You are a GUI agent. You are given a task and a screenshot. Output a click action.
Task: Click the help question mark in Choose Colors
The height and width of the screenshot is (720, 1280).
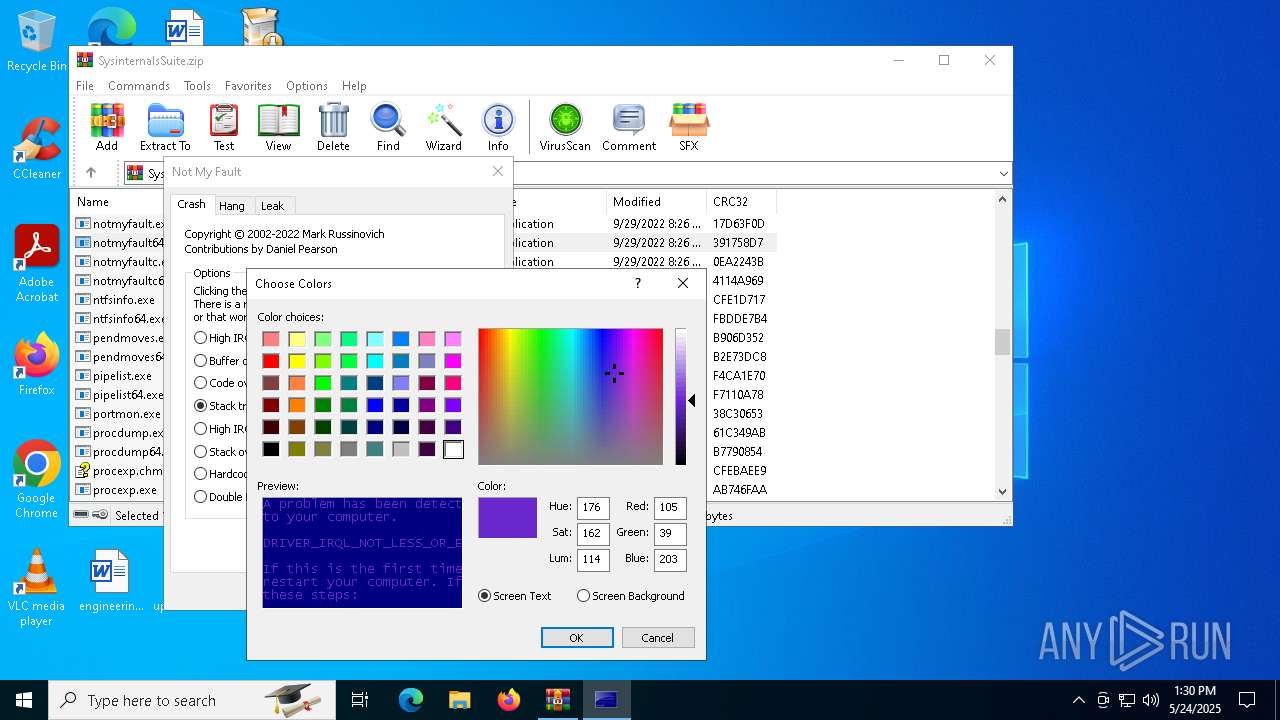click(638, 283)
